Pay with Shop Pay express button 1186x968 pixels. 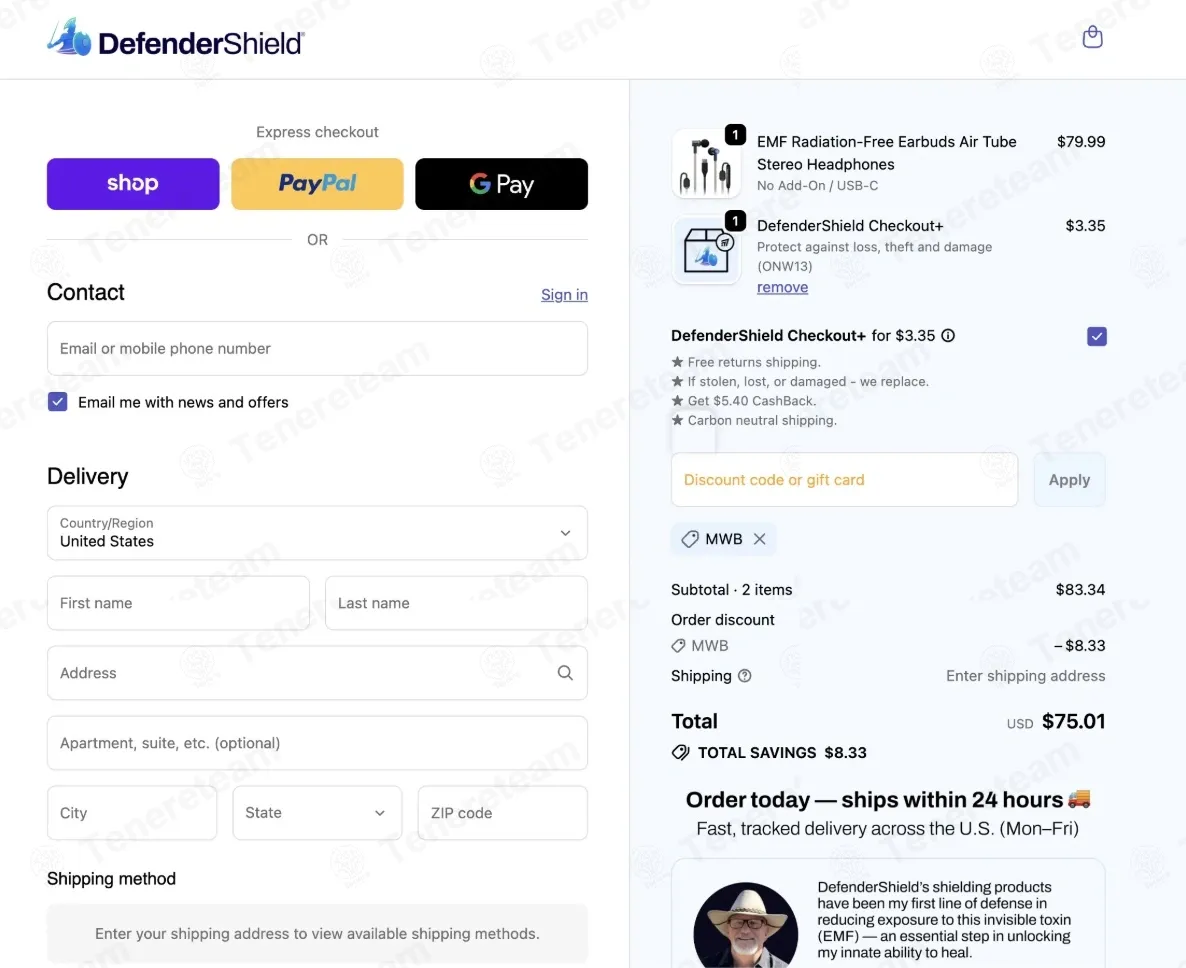pyautogui.click(x=133, y=184)
